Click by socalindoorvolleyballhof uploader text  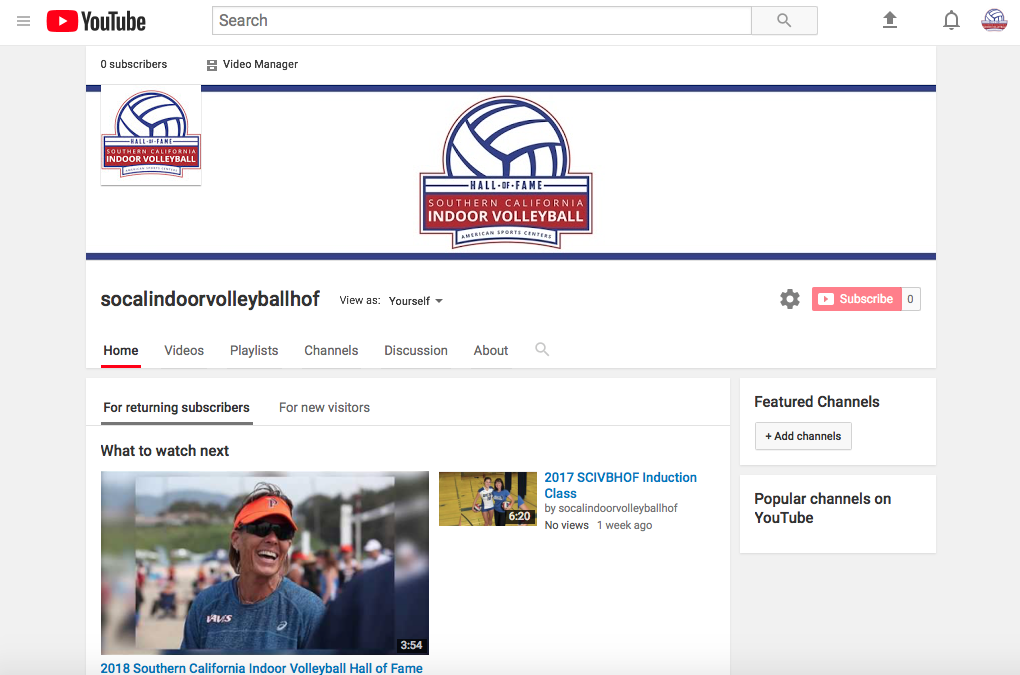tap(611, 509)
